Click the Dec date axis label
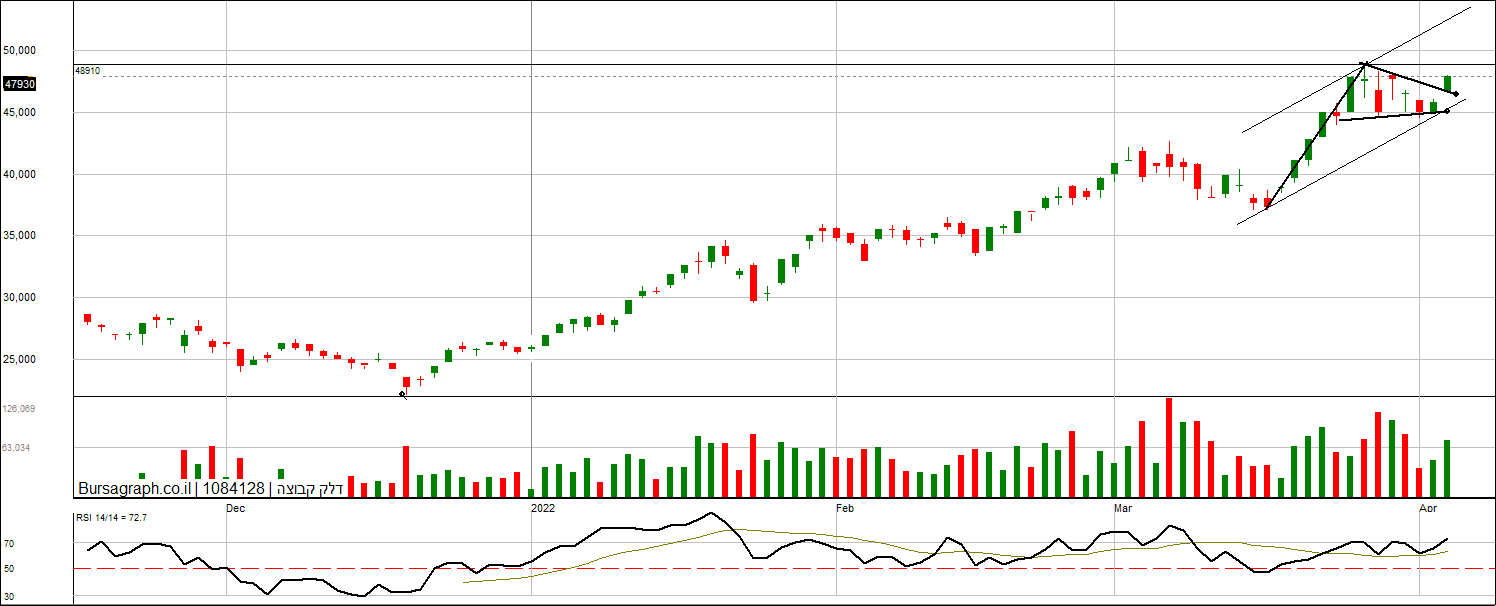The height and width of the screenshot is (606, 1496). [x=235, y=509]
